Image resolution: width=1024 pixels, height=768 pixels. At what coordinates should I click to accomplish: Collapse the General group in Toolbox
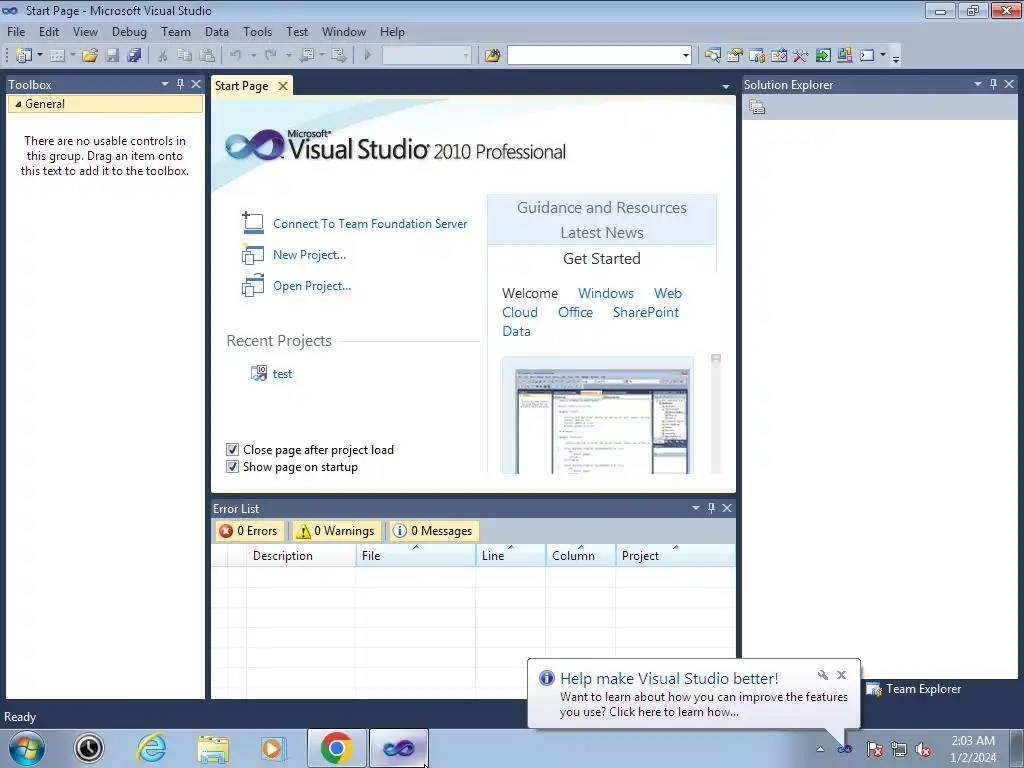click(x=18, y=104)
